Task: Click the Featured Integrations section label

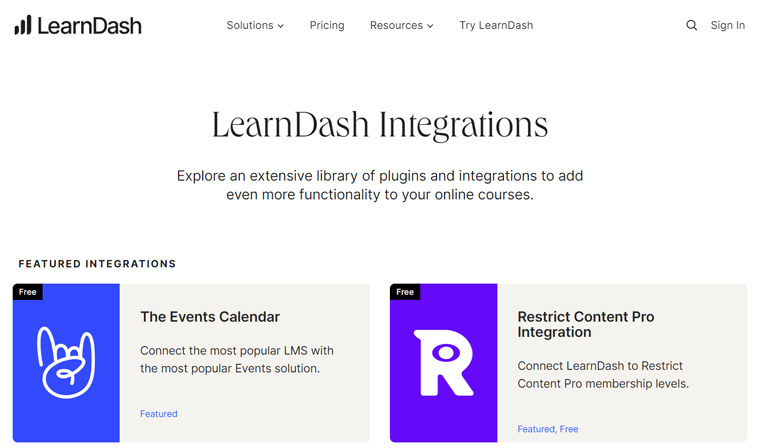Action: point(97,264)
